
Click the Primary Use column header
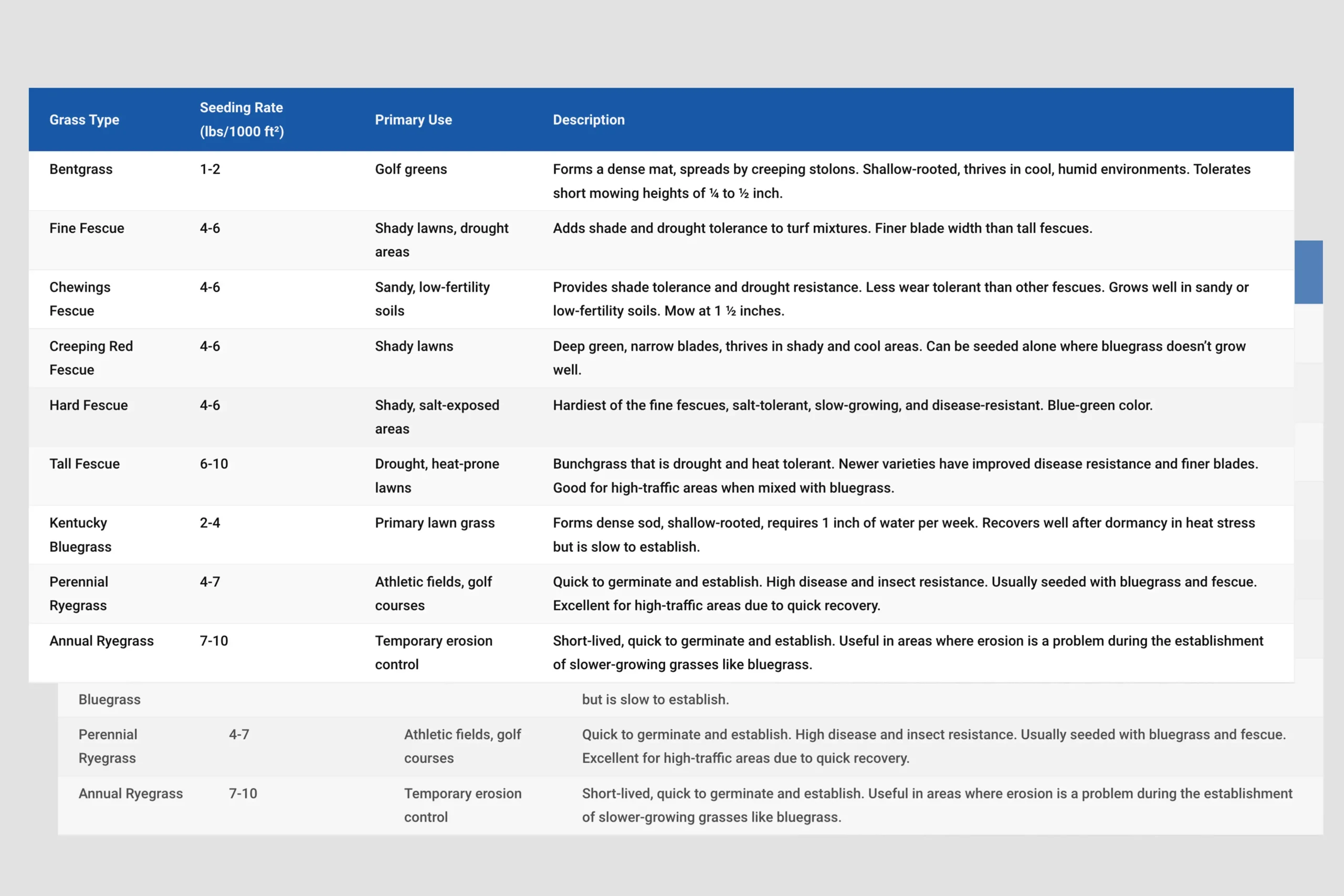(413, 120)
